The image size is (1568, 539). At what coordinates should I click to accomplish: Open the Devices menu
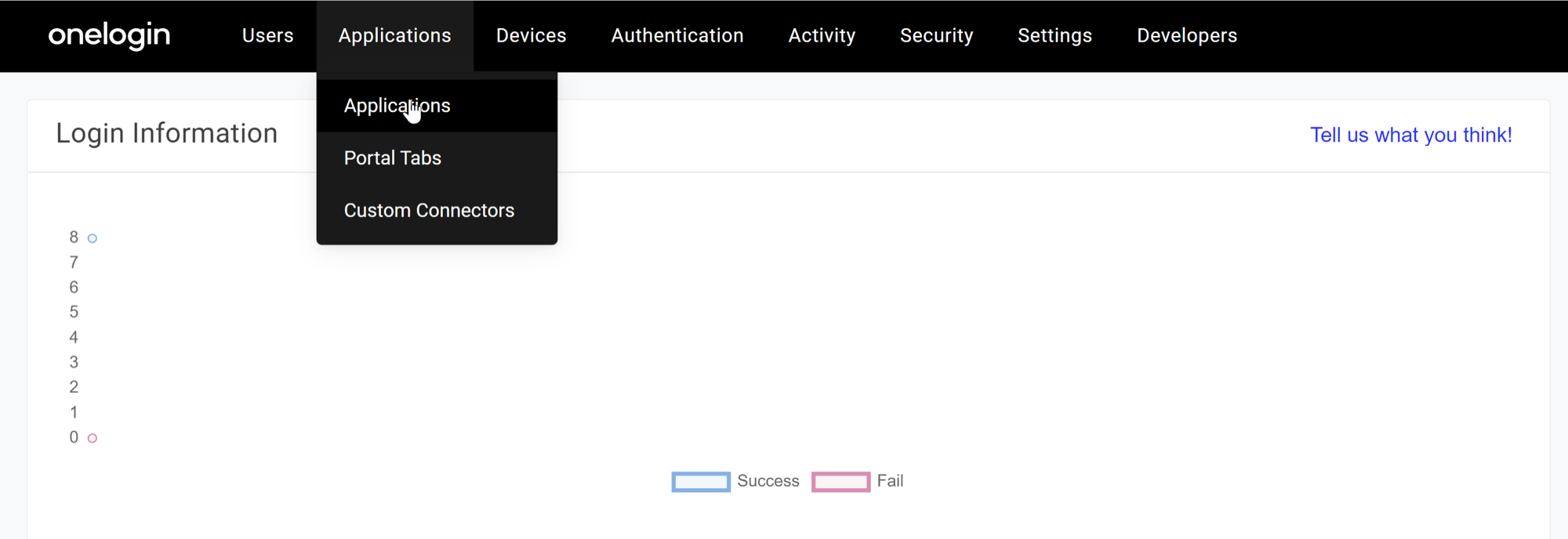pos(531,35)
